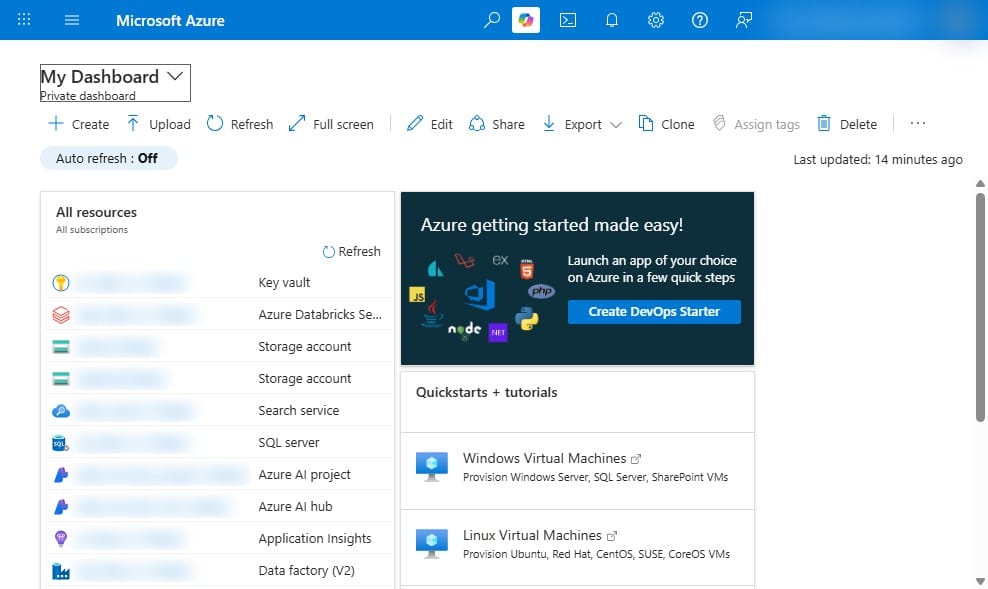Viewport: 988px width, 589px height.
Task: Click Share in the toolbar
Action: [x=497, y=124]
